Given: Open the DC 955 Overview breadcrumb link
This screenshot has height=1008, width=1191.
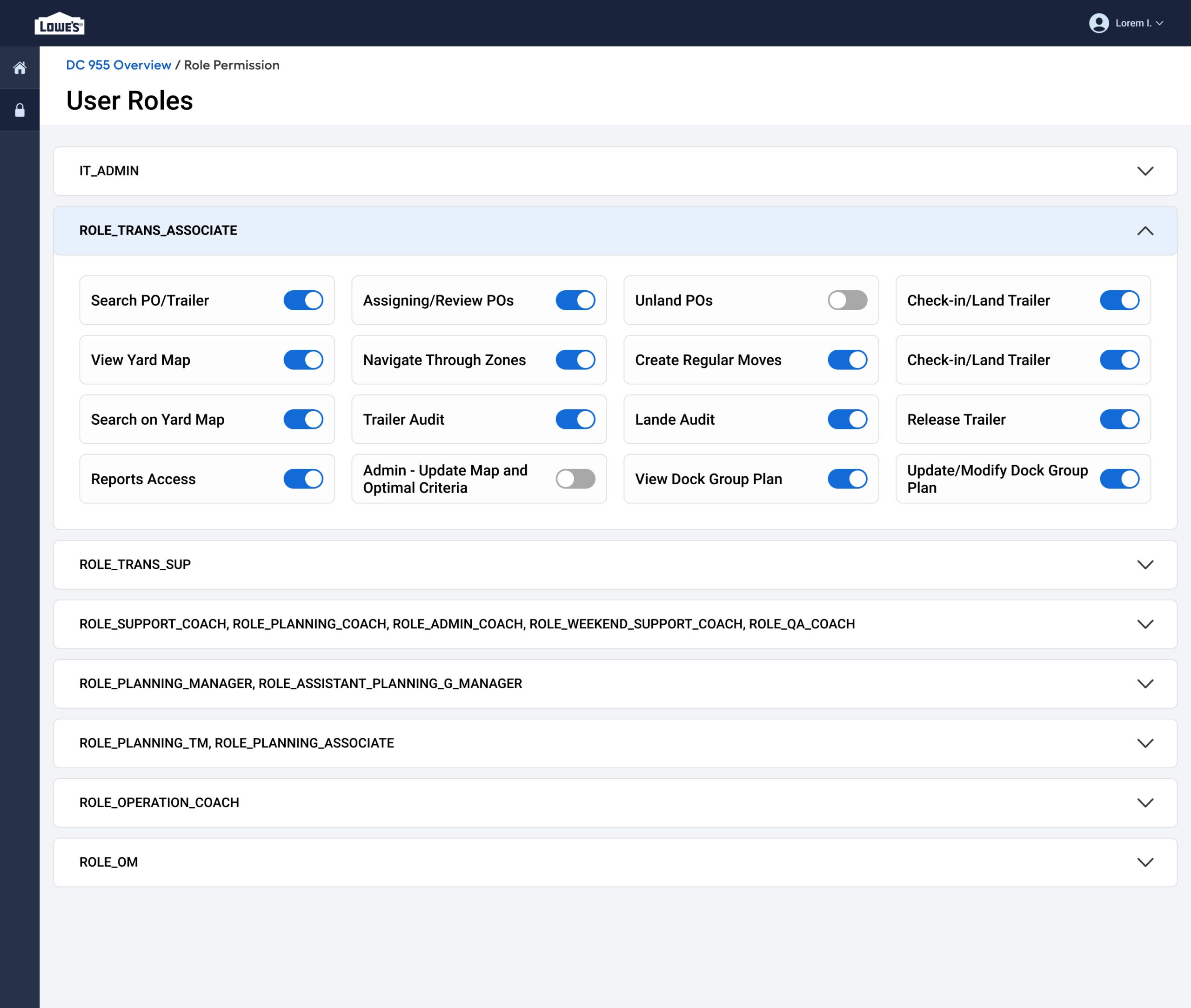Looking at the screenshot, I should tap(119, 65).
